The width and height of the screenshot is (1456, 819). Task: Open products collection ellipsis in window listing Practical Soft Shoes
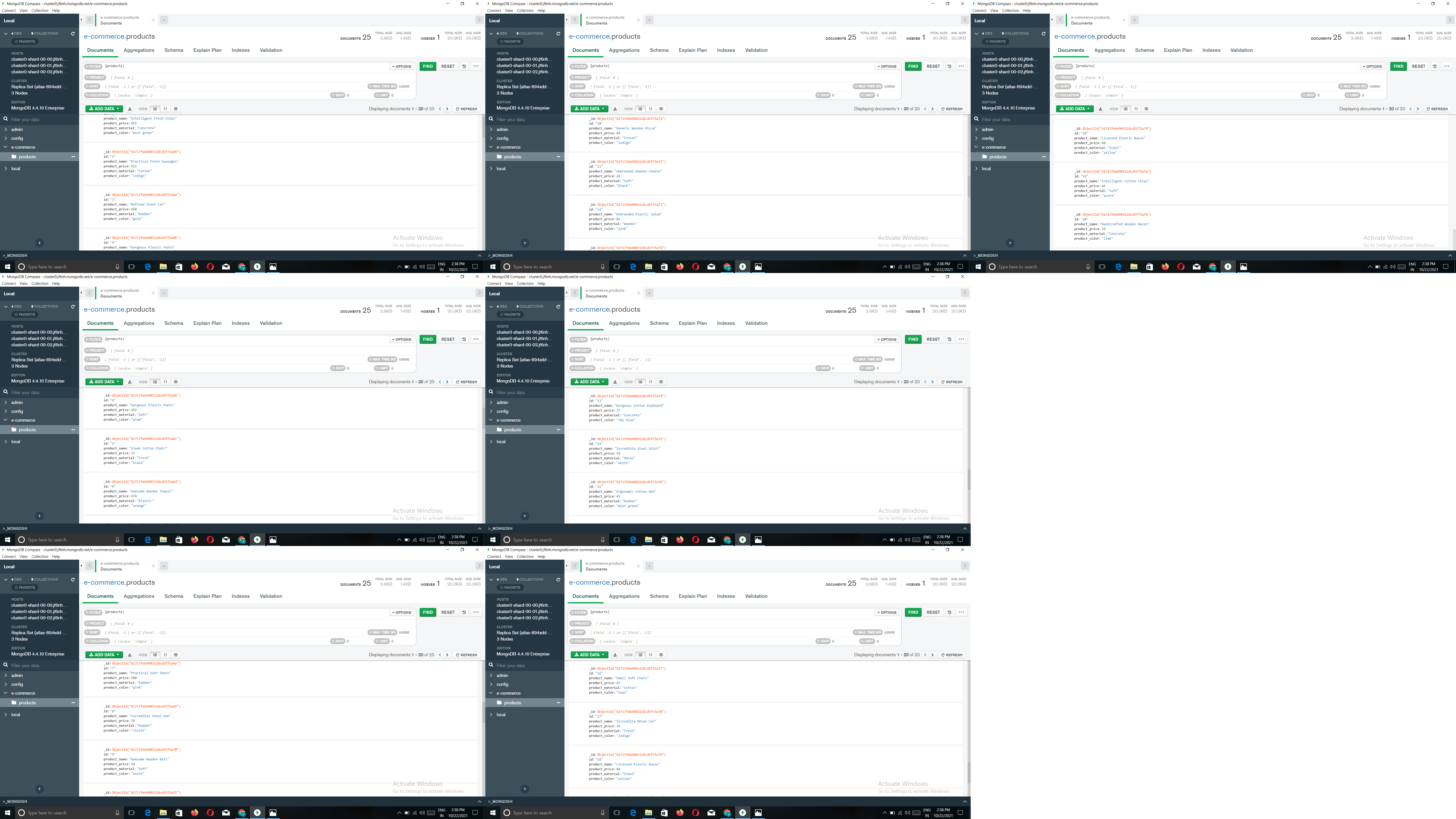pyautogui.click(x=73, y=702)
